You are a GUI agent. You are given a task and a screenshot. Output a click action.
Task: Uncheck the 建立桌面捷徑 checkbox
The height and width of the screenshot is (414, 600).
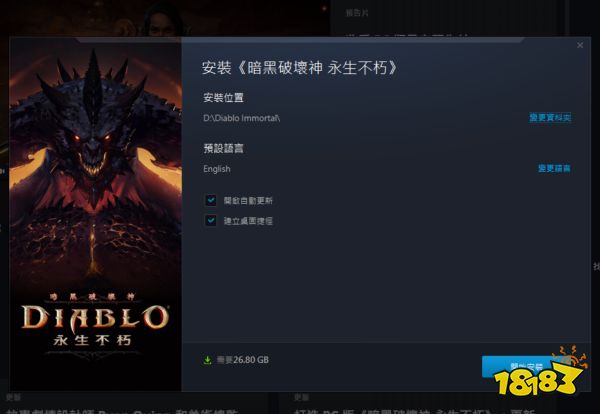point(210,220)
